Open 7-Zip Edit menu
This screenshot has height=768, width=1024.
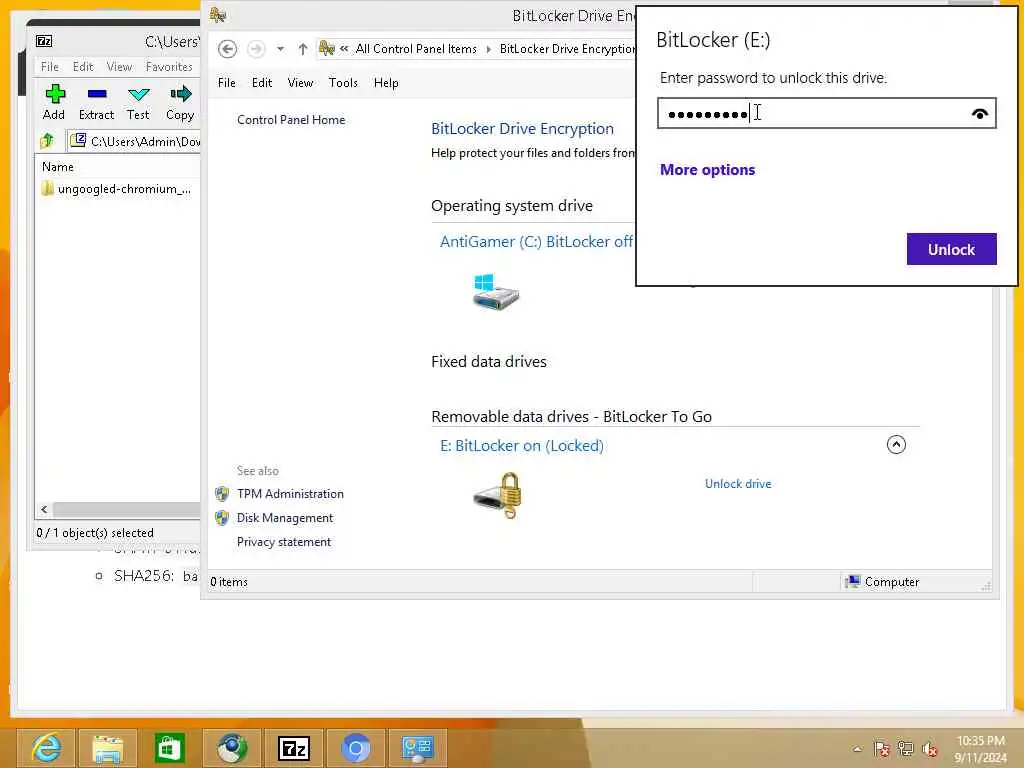83,67
